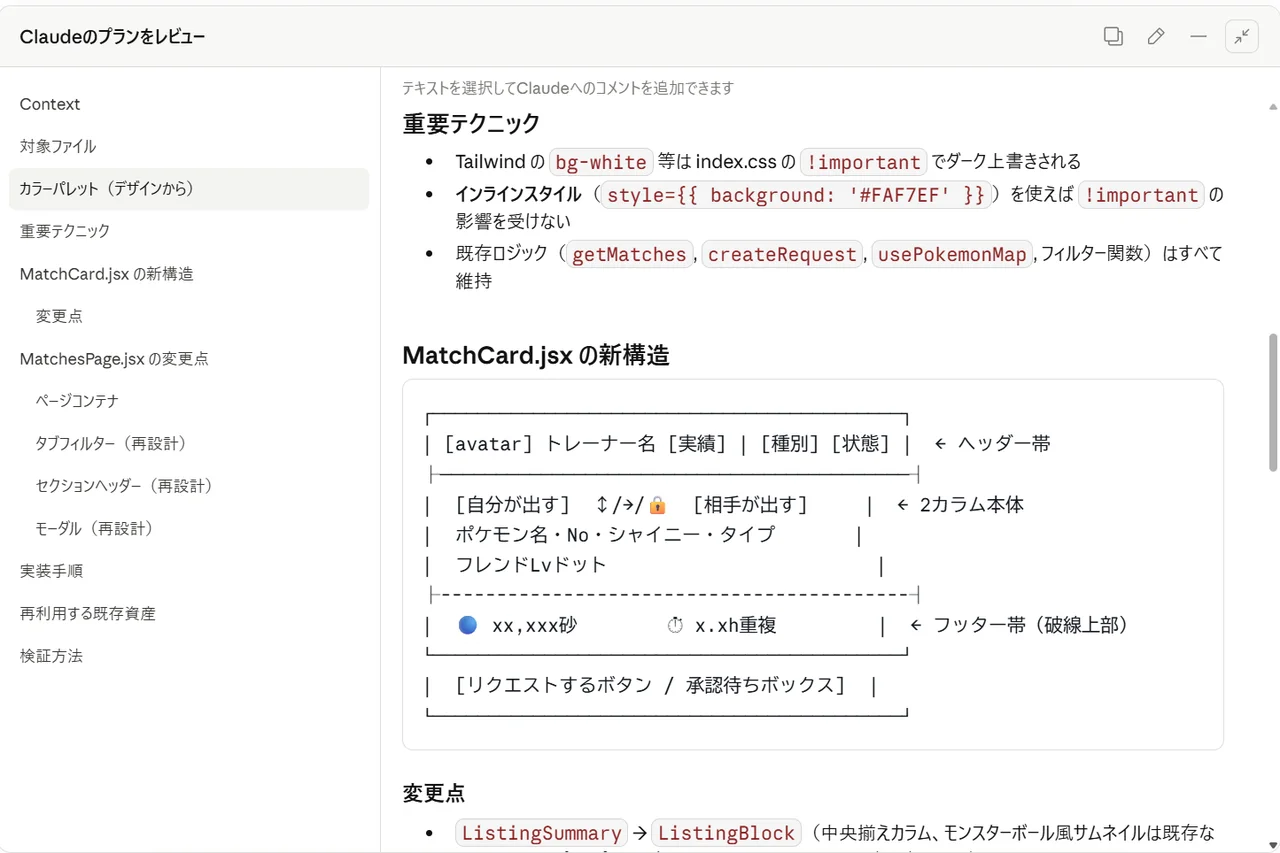Screen dimensions: 1280x853
Task: Open the Context section in sidebar
Action: coord(50,104)
